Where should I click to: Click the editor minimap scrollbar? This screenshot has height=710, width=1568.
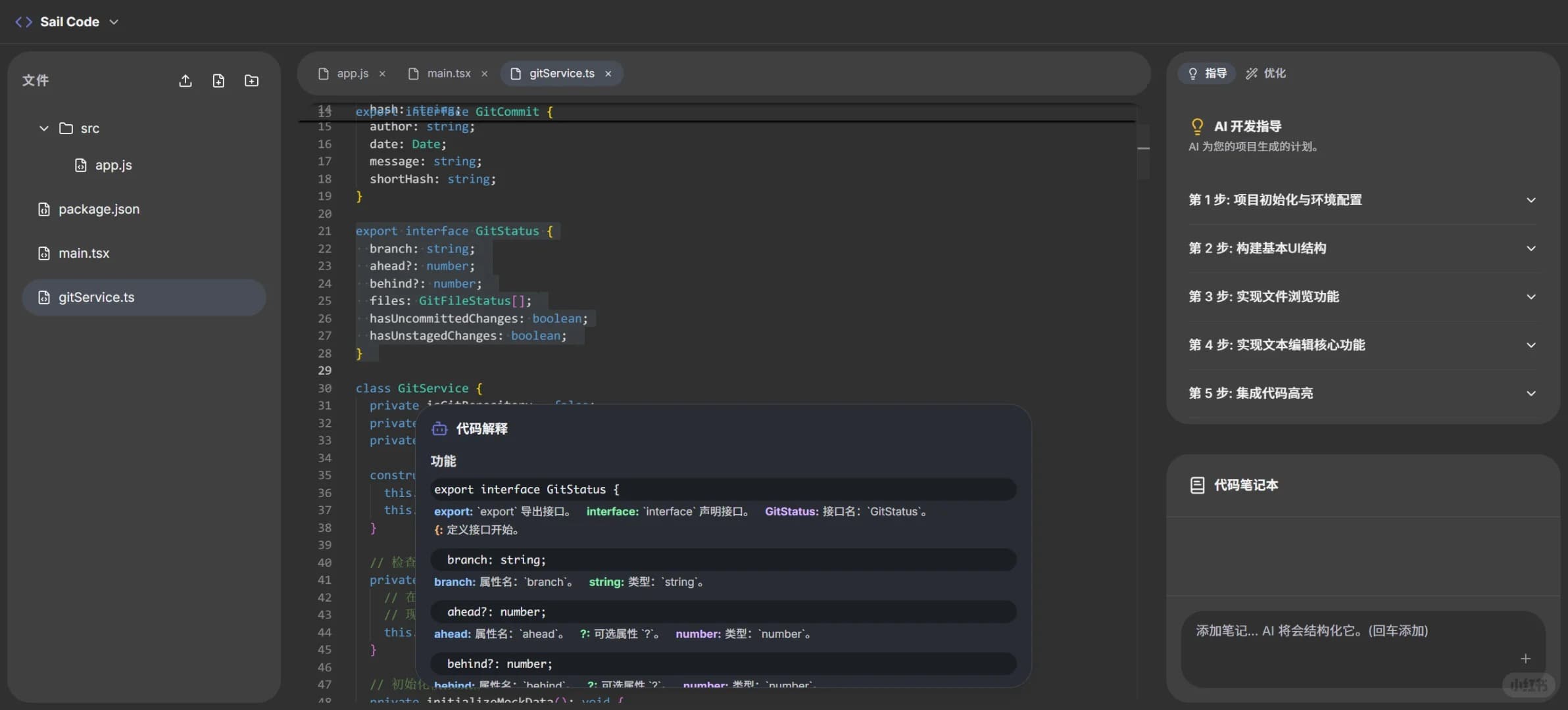click(x=1144, y=151)
